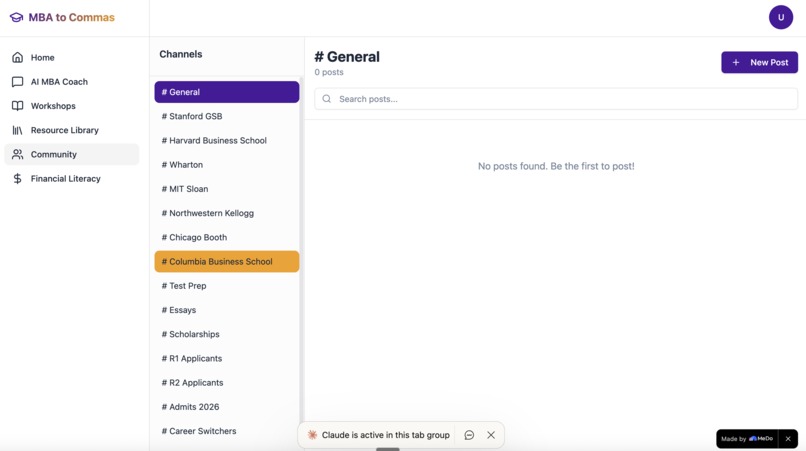Select Community in sidebar
The image size is (806, 451).
click(x=71, y=154)
